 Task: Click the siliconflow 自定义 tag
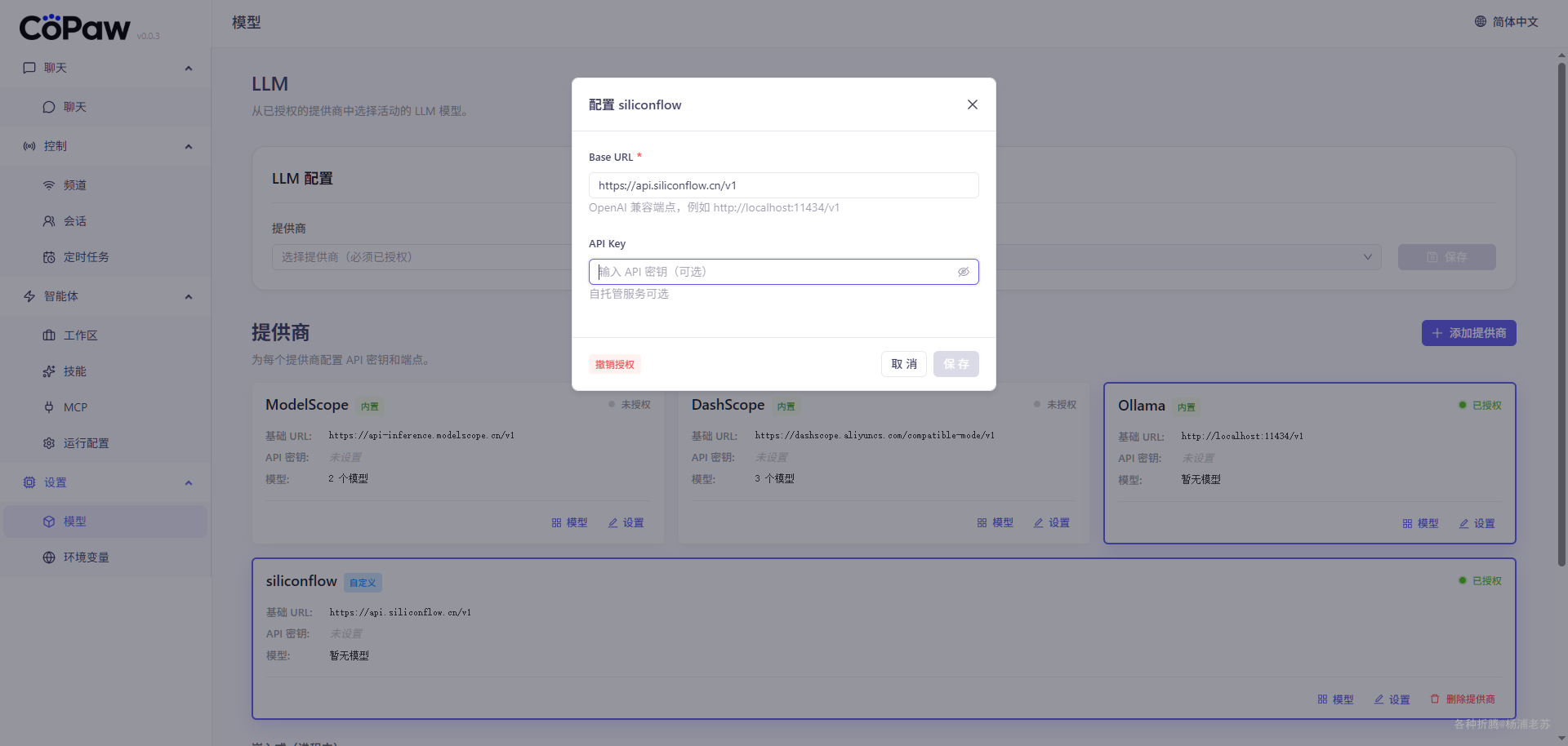click(x=363, y=583)
